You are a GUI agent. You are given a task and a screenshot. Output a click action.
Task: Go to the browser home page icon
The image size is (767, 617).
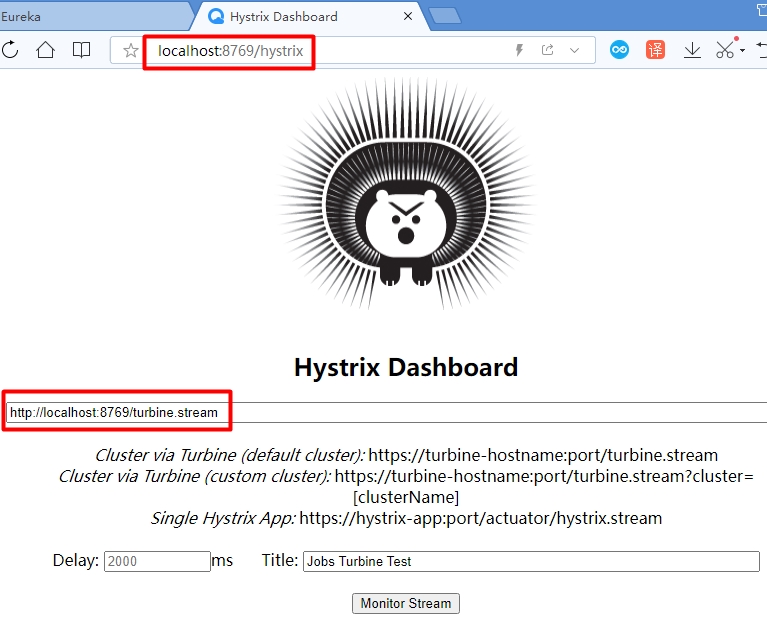click(45, 50)
